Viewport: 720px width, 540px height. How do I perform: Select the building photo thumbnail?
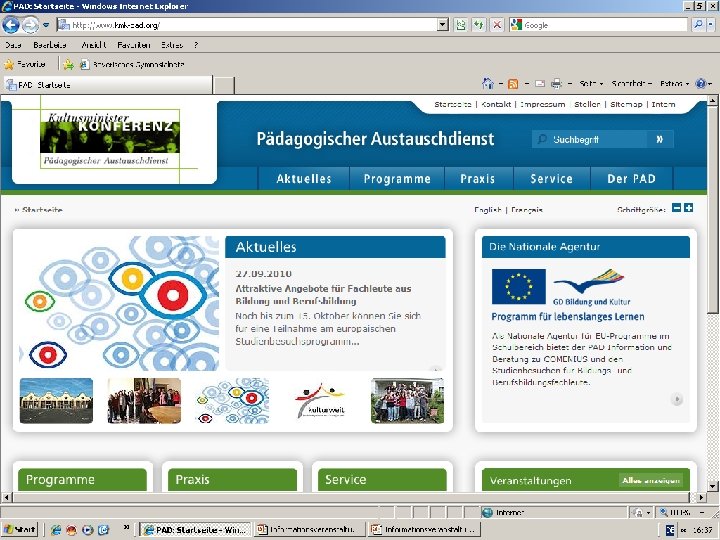(x=56, y=400)
